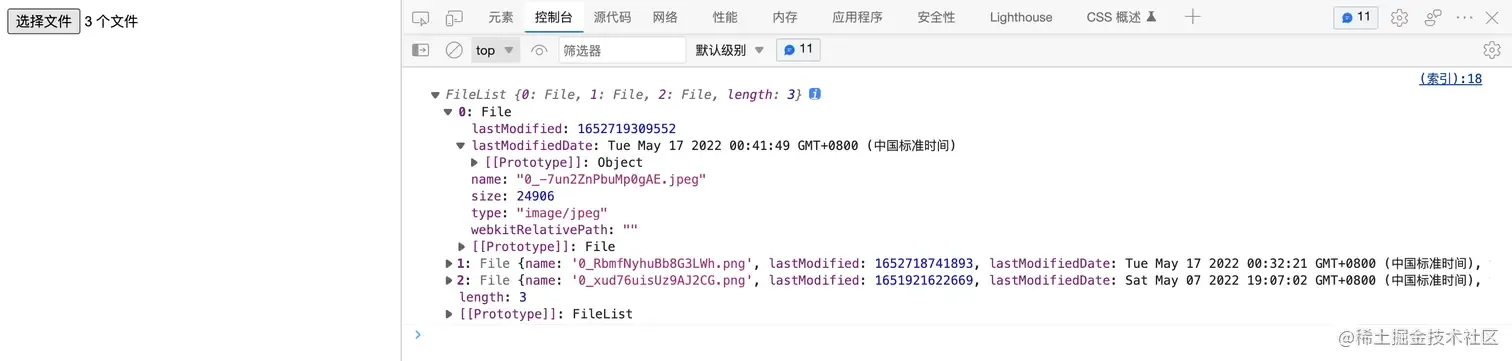1512x361 pixels.
Task: Open console settings gear icon
Action: pyautogui.click(x=1492, y=50)
